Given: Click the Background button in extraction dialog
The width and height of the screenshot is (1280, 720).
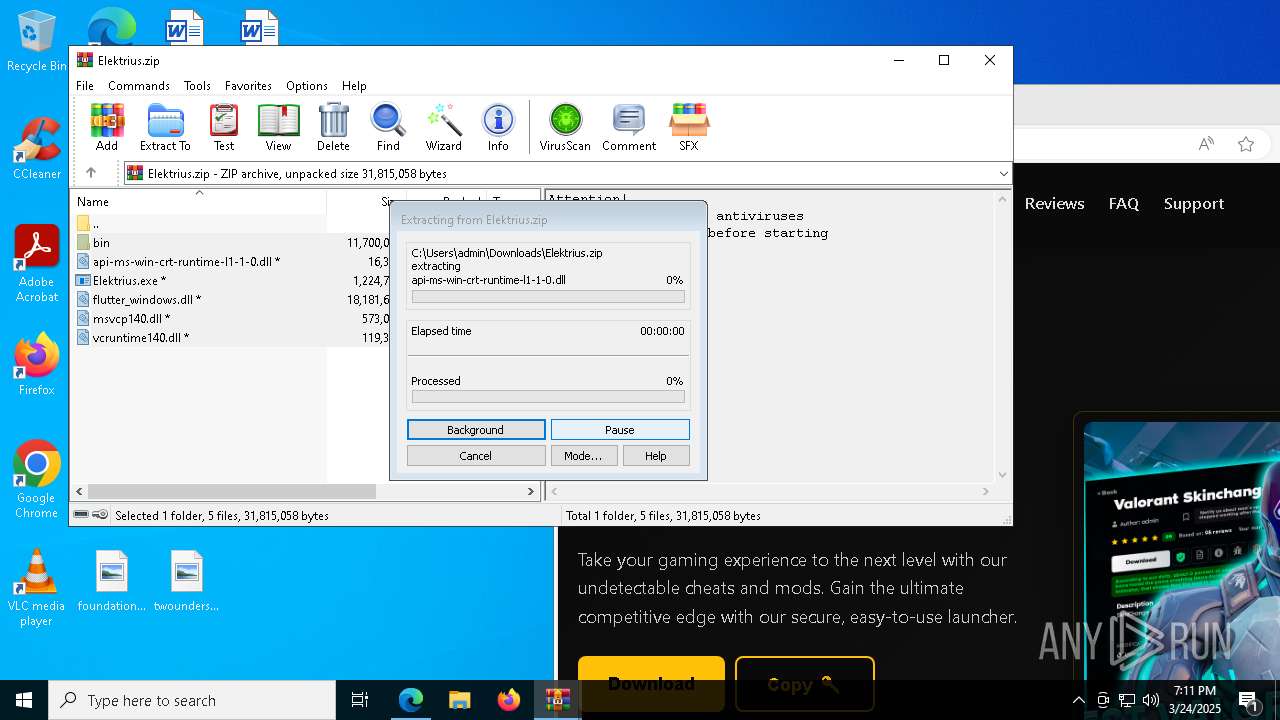Looking at the screenshot, I should tap(476, 430).
